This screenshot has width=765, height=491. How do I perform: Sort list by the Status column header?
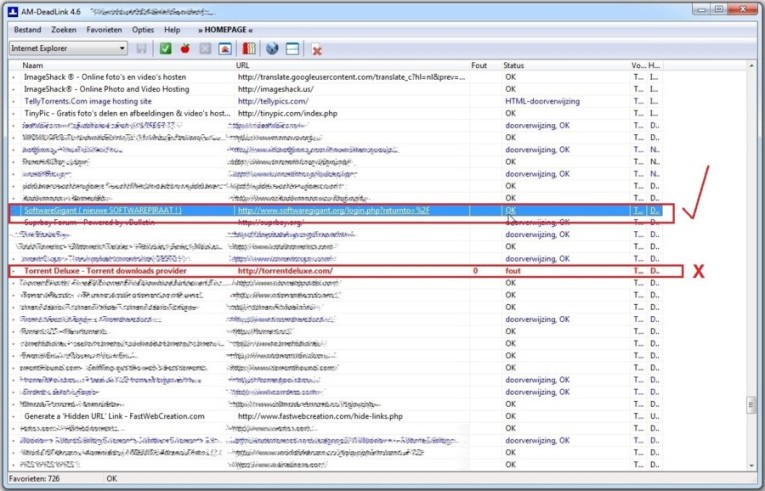point(515,66)
